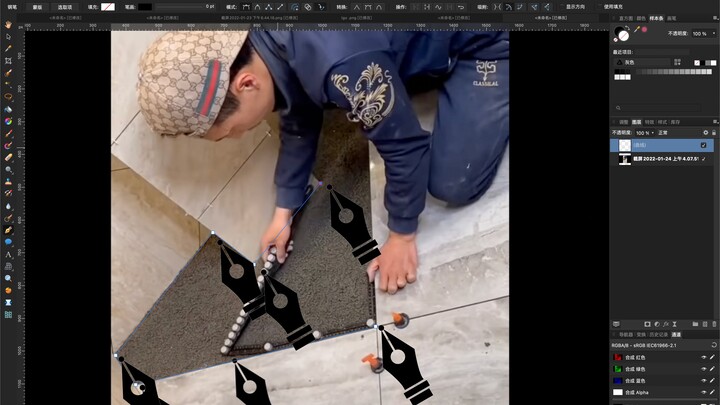Click the lock layer icon

(x=714, y=132)
